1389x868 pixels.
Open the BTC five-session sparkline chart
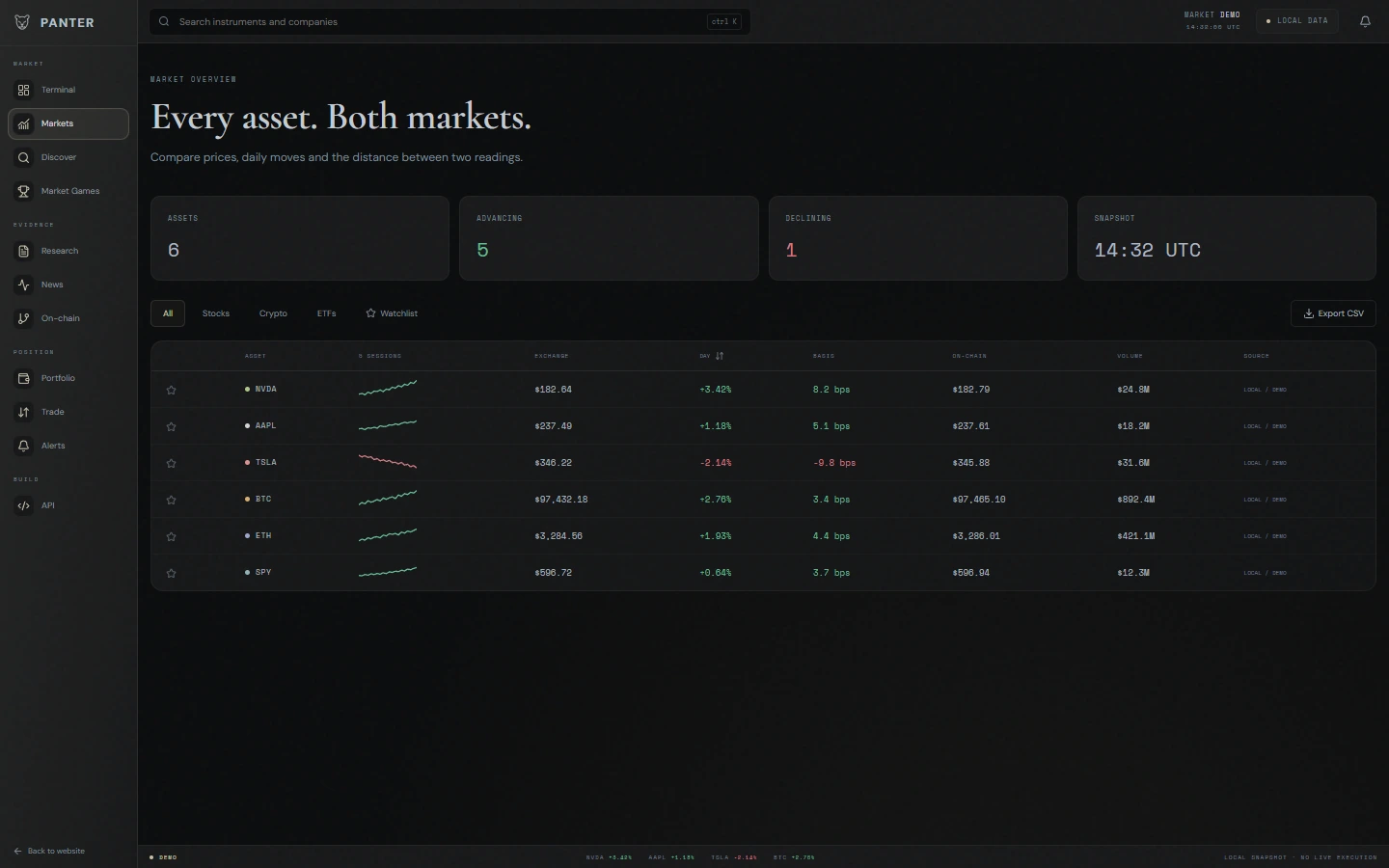[x=388, y=499]
